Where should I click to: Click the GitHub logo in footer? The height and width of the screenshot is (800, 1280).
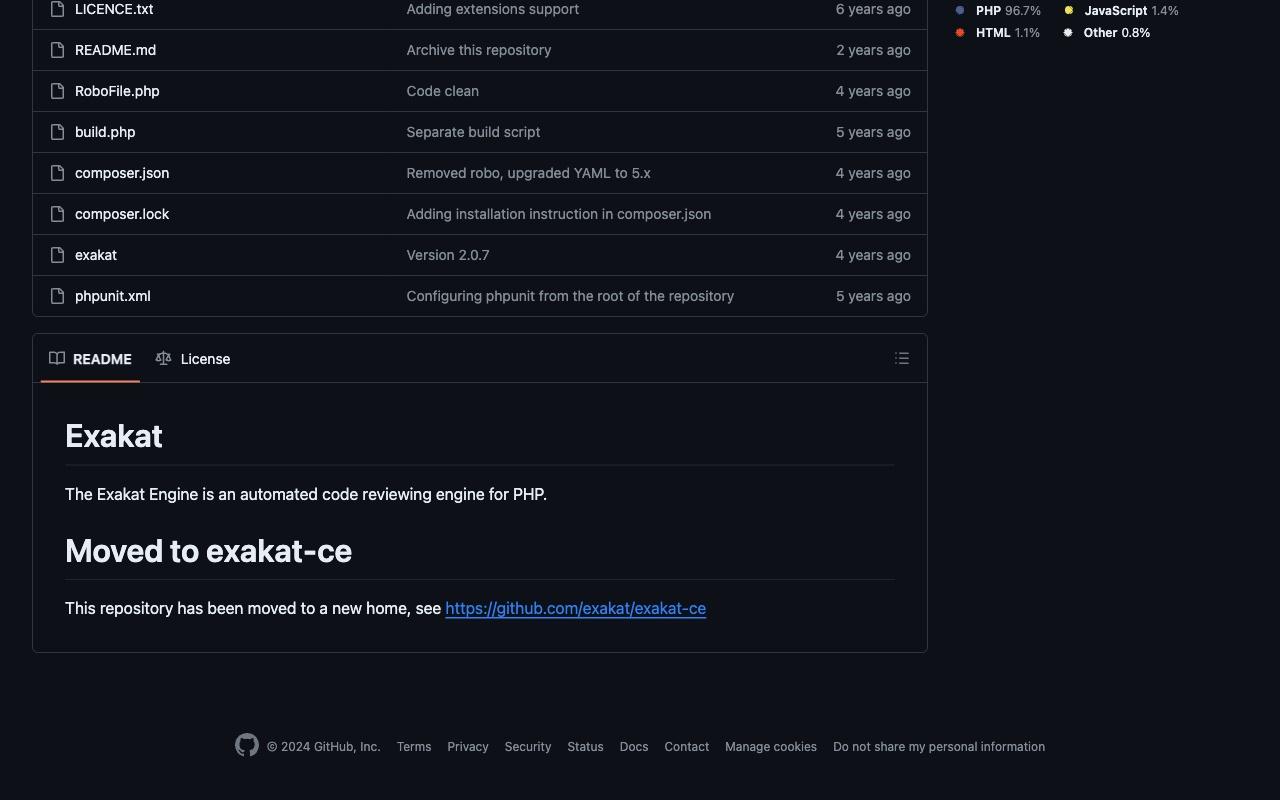tap(247, 745)
